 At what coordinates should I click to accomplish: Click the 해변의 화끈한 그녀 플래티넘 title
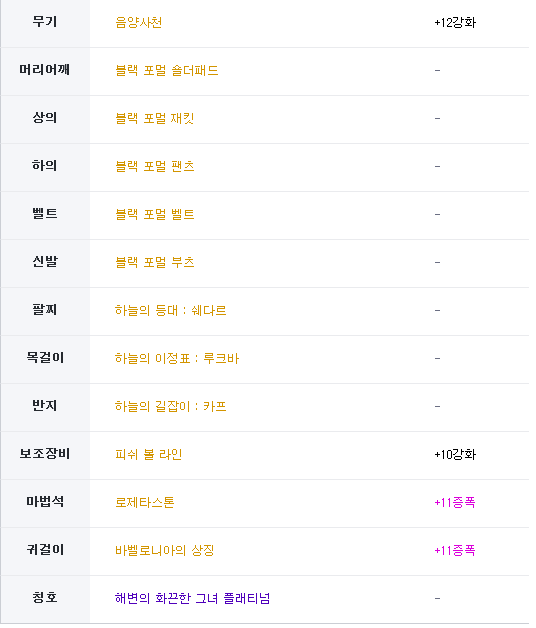tap(192, 599)
